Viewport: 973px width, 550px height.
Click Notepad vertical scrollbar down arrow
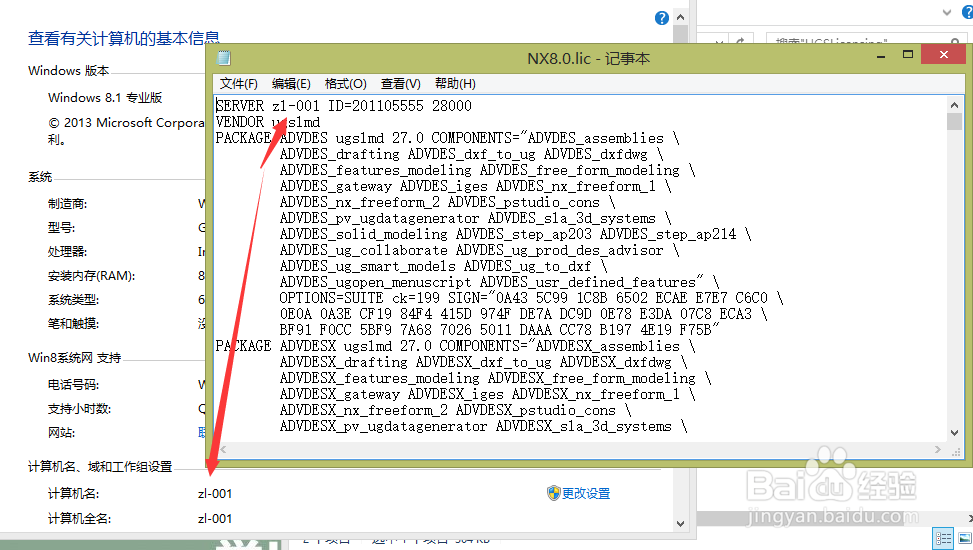point(954,433)
